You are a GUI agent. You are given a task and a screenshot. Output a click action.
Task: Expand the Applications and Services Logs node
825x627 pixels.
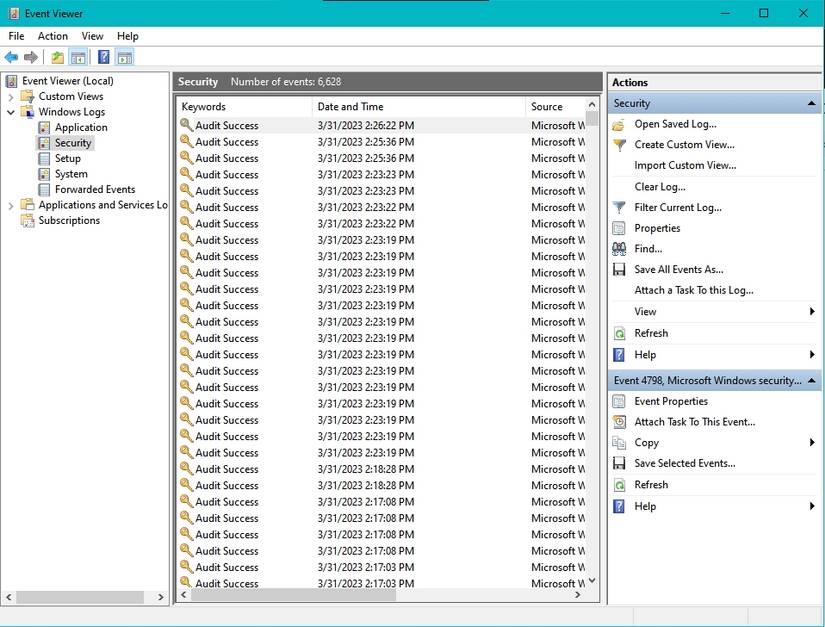point(10,204)
